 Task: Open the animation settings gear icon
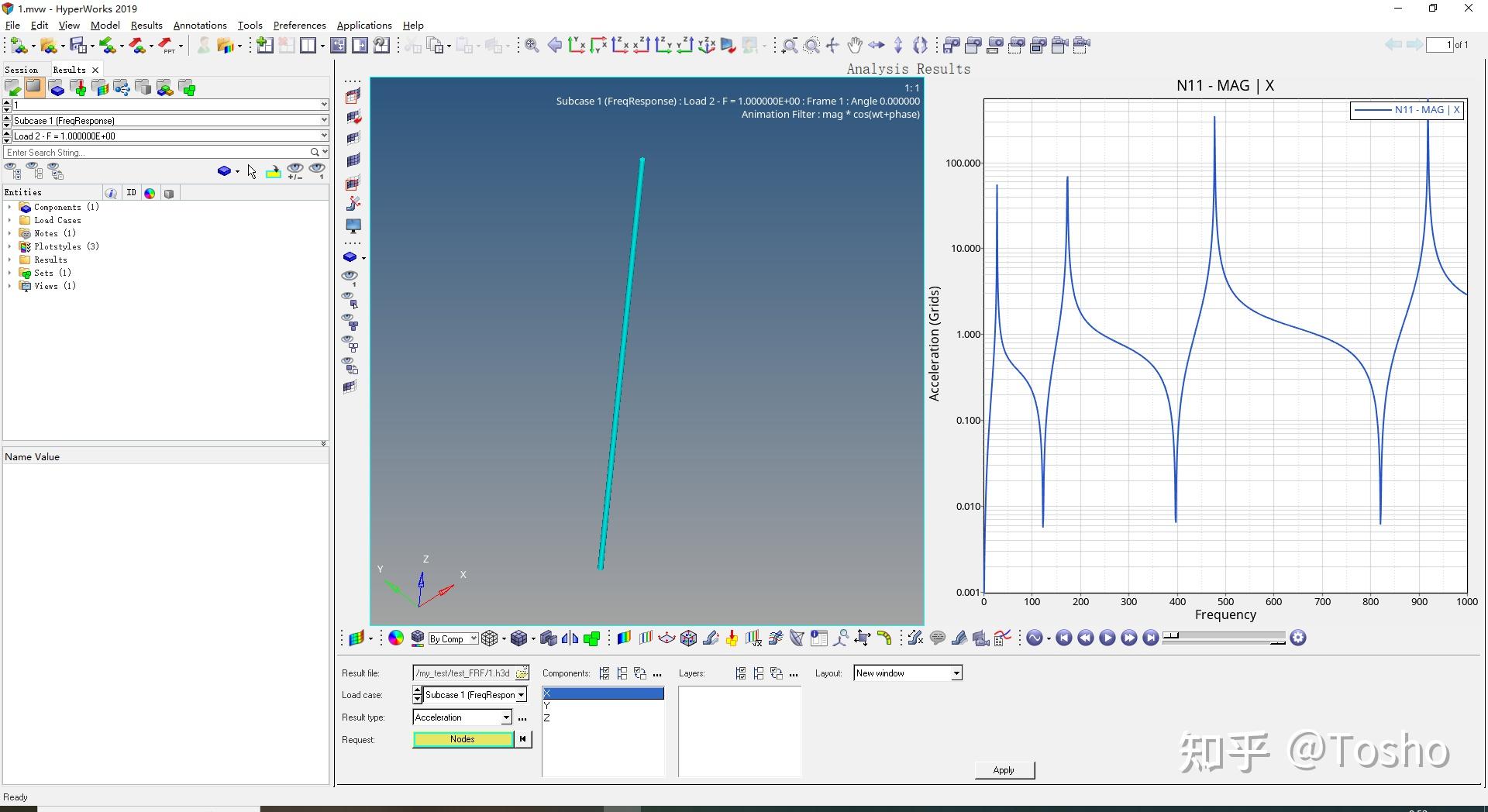pos(1298,638)
